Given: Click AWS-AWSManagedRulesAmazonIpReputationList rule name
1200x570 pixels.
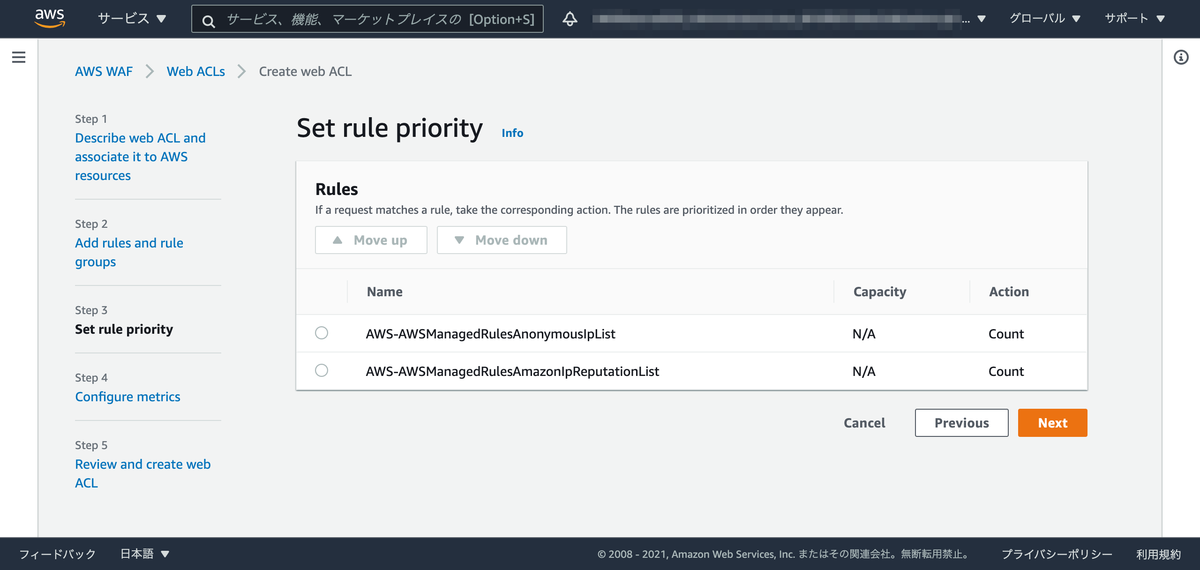Looking at the screenshot, I should (513, 371).
